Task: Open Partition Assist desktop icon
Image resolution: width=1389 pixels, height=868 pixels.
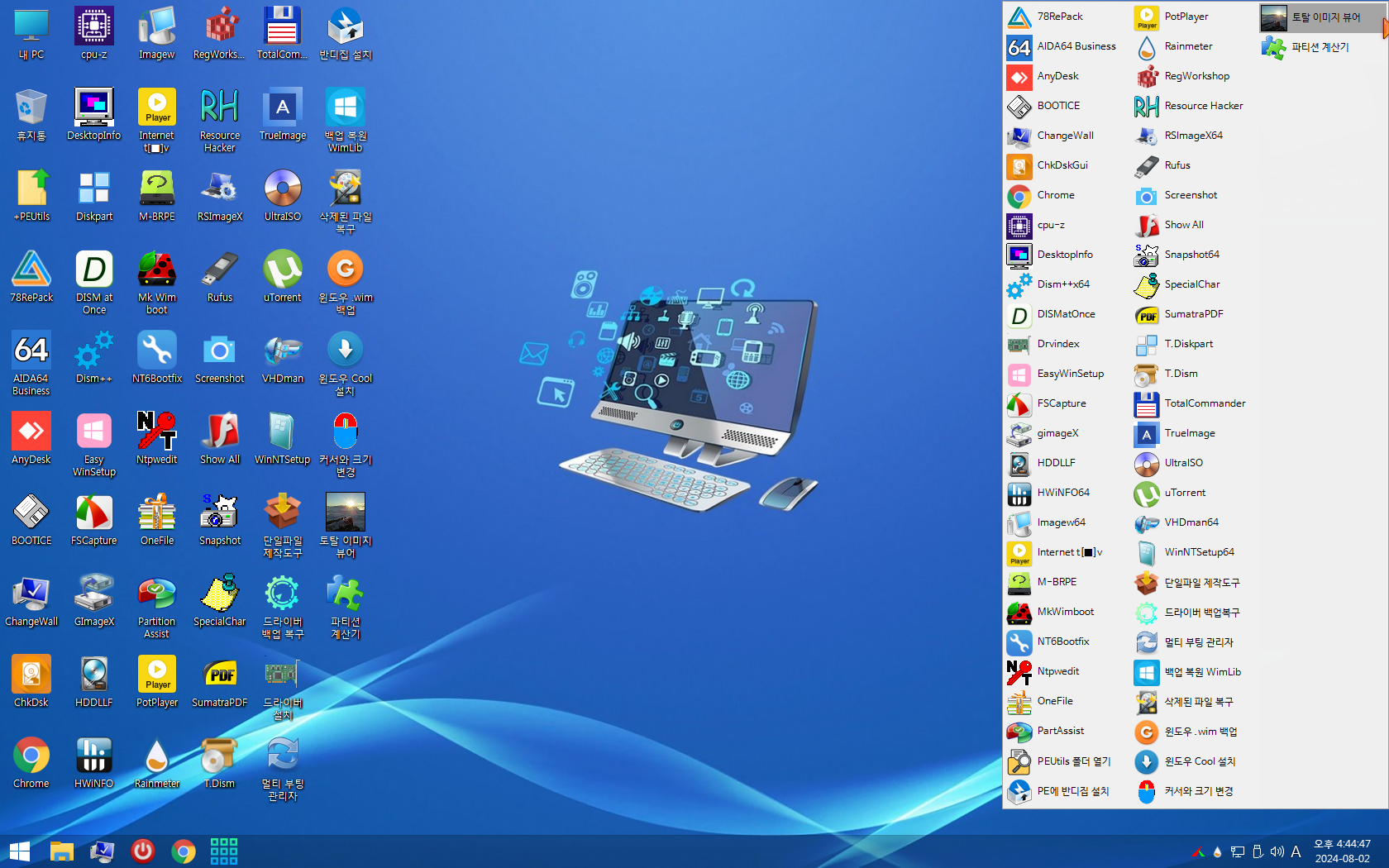Action: pos(156,607)
